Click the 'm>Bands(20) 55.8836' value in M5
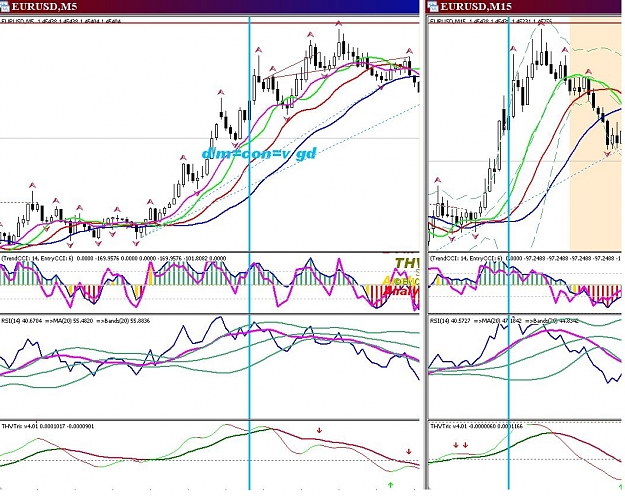 (123, 320)
